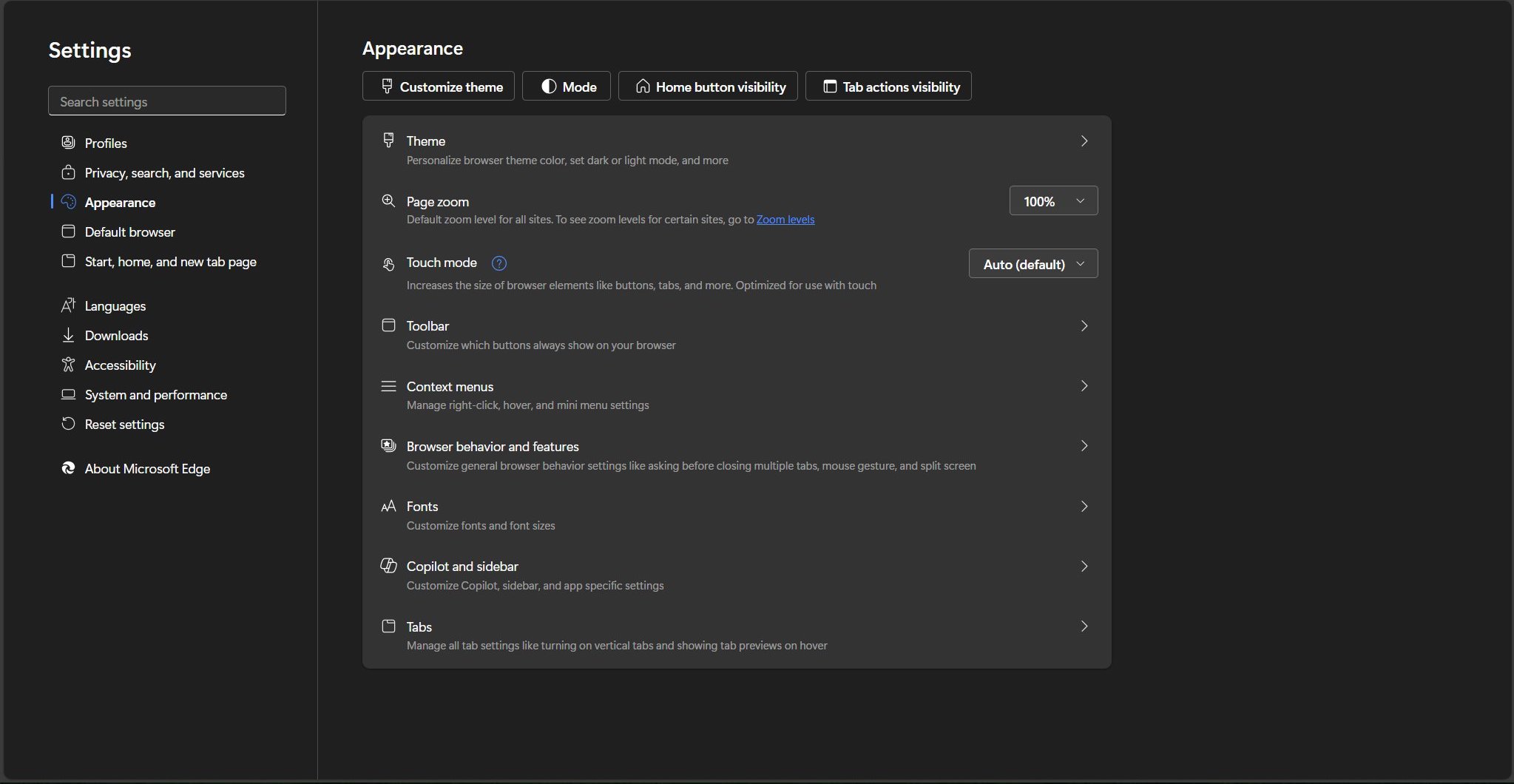Viewport: 1514px width, 784px height.
Task: Select Accessibility in sidebar
Action: click(x=120, y=365)
